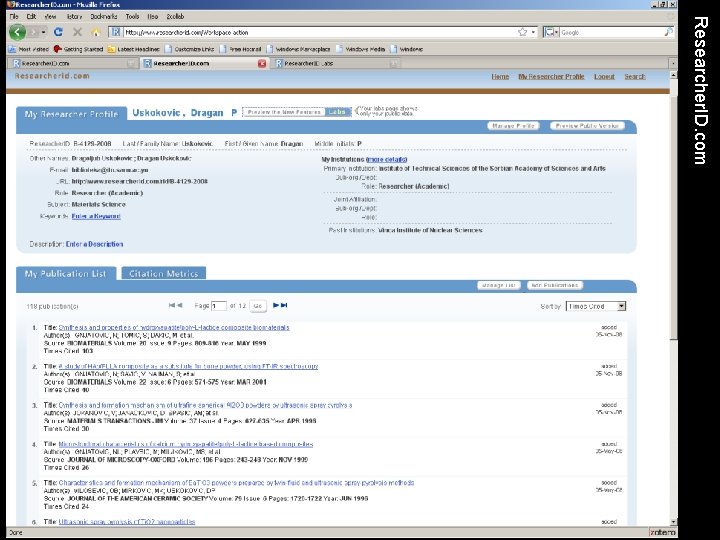Go to the next publications page
The image size is (720, 540).
coord(276,305)
